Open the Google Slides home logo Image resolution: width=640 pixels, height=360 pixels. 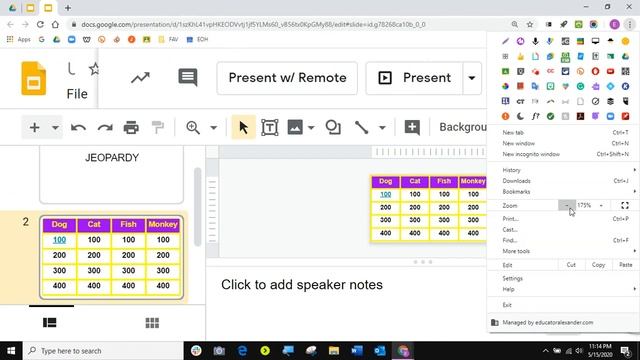point(33,78)
